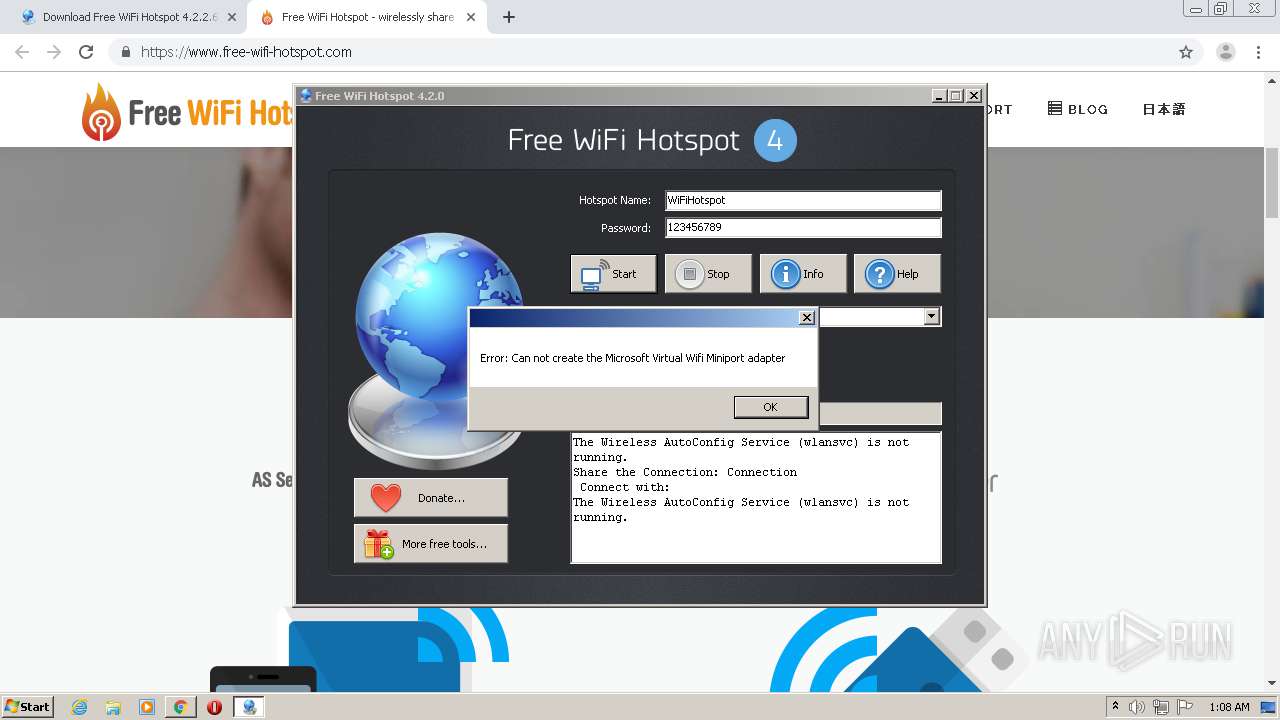
Task: Open the BLOG menu item
Action: point(1078,109)
